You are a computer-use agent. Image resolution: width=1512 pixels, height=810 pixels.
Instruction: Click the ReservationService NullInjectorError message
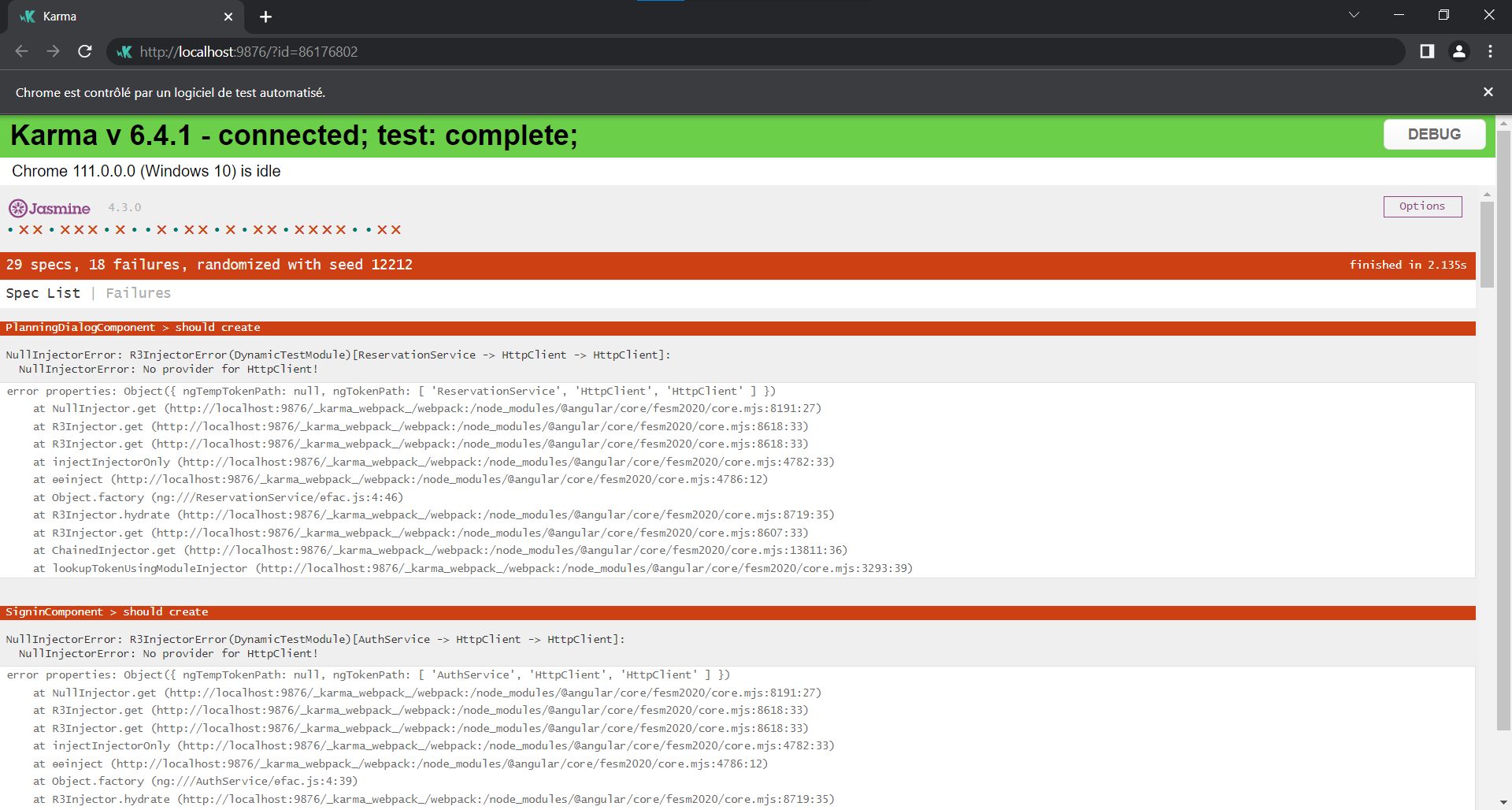click(x=338, y=362)
